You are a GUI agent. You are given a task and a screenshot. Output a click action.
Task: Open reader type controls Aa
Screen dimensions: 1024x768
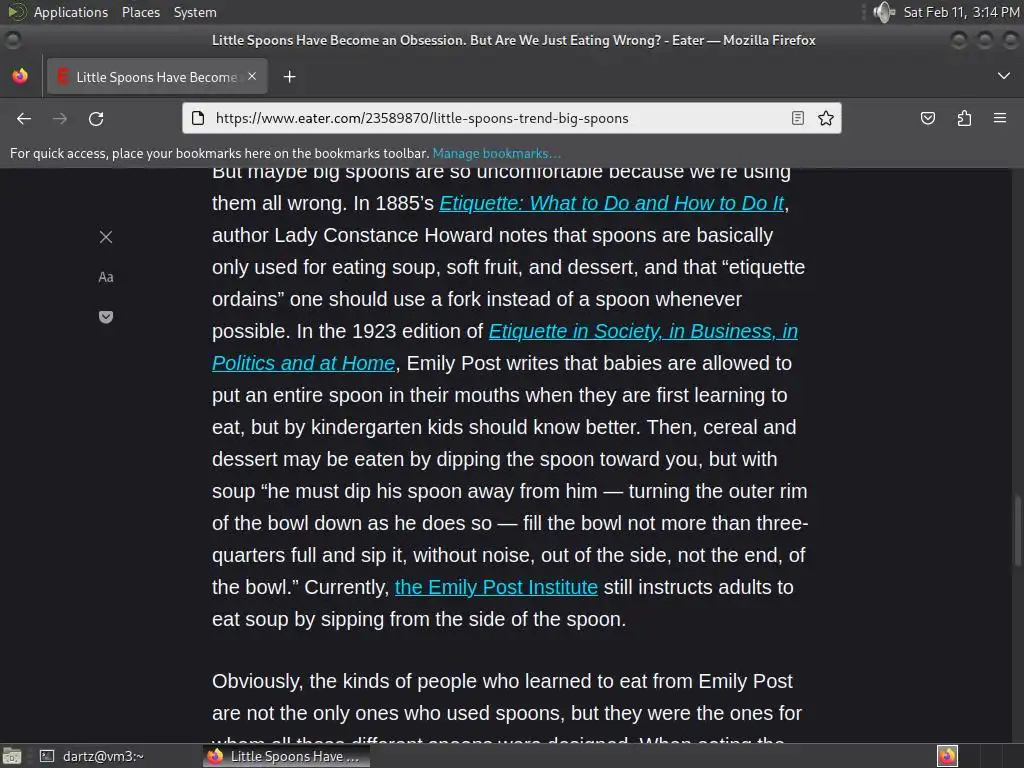tap(106, 277)
